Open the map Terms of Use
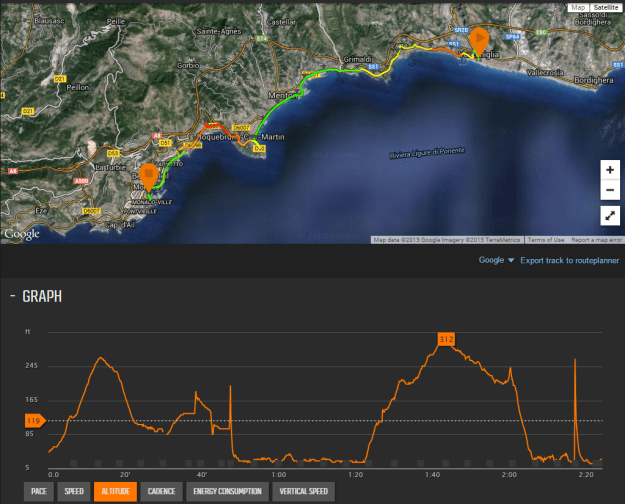Image resolution: width=625 pixels, height=504 pixels. tap(544, 240)
